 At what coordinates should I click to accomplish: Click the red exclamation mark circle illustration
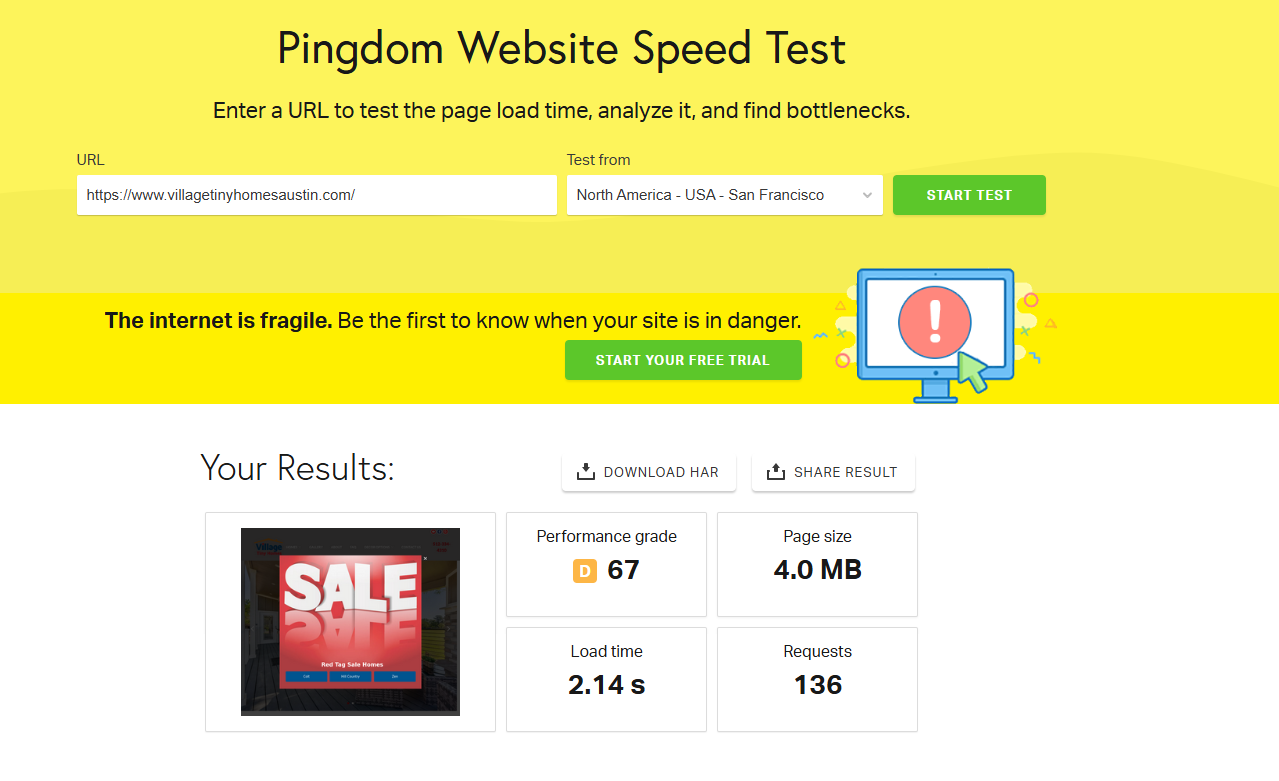(935, 322)
